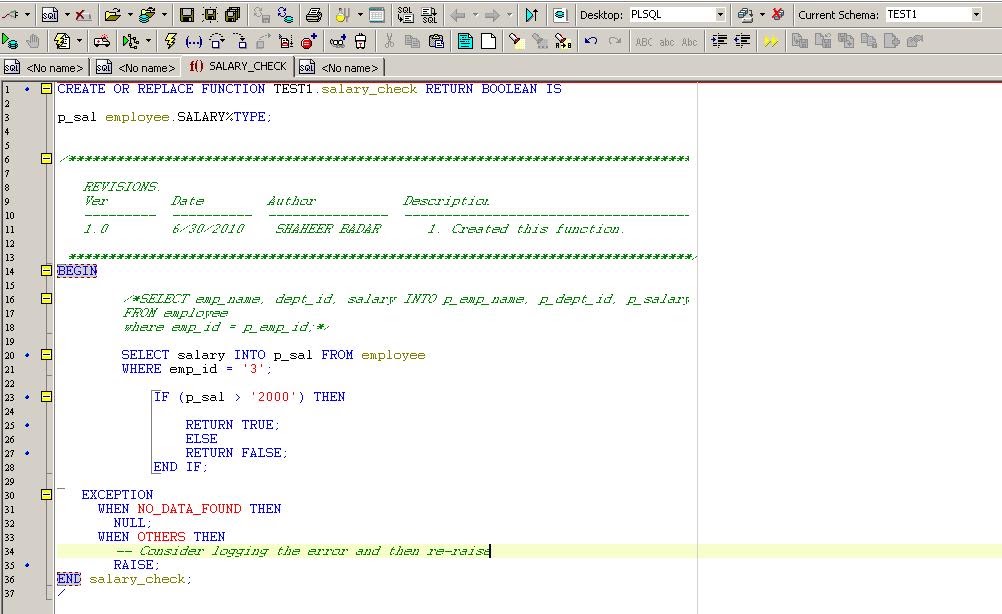Open Find with the flashlight icon
The width and height of the screenshot is (1002, 614).
pyautogui.click(x=516, y=41)
